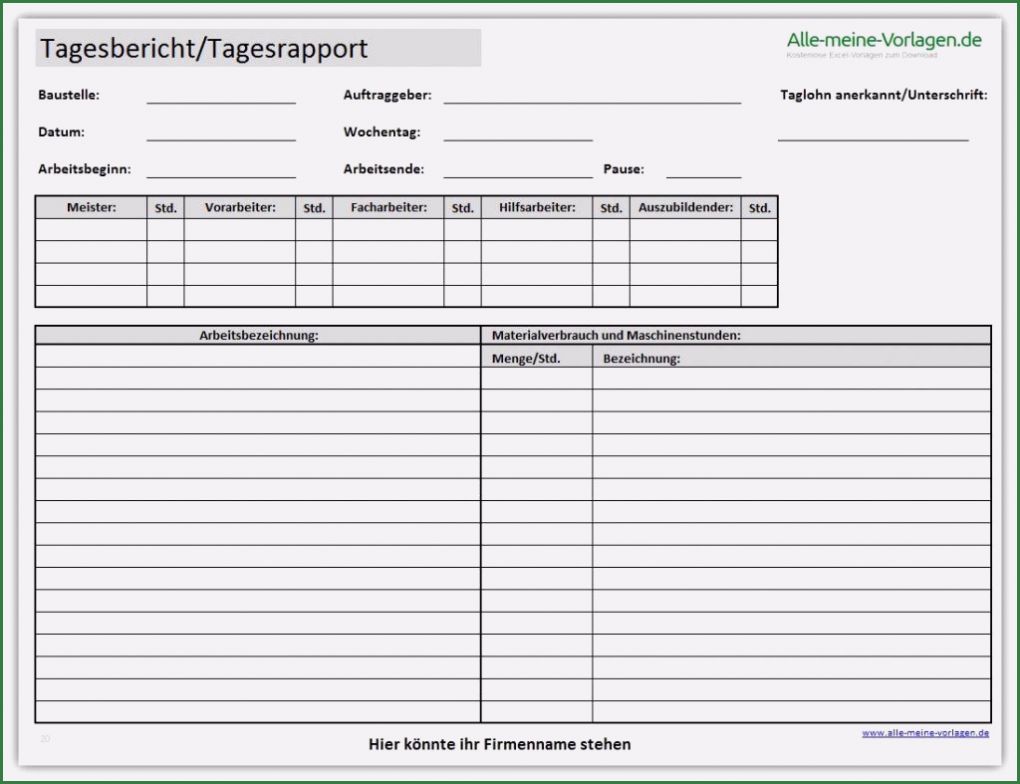The height and width of the screenshot is (784, 1020).
Task: Select the Auszubildender column header
Action: tap(684, 208)
